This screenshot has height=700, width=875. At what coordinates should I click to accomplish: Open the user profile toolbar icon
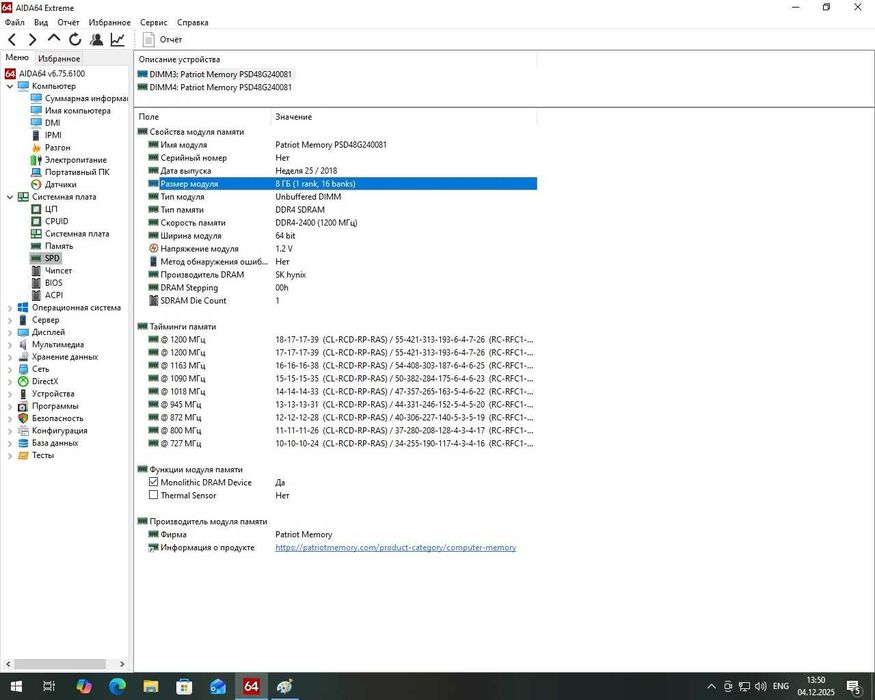(x=96, y=40)
